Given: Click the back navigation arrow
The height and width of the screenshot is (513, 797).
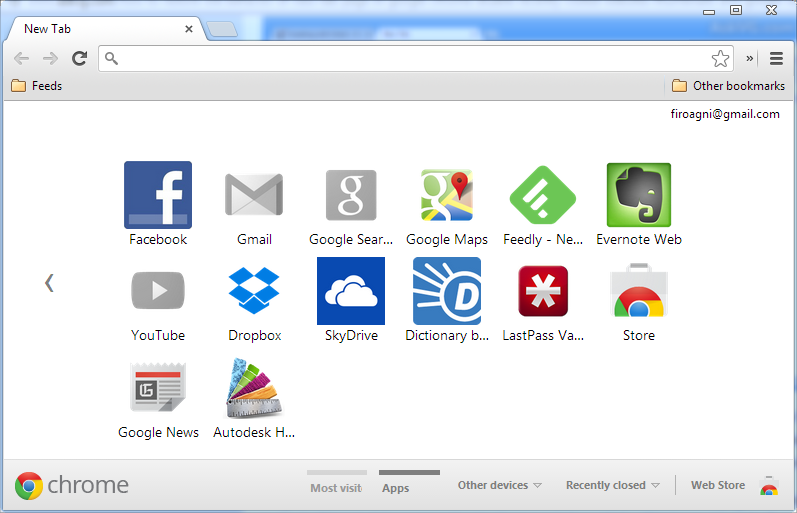Looking at the screenshot, I should click(21, 58).
